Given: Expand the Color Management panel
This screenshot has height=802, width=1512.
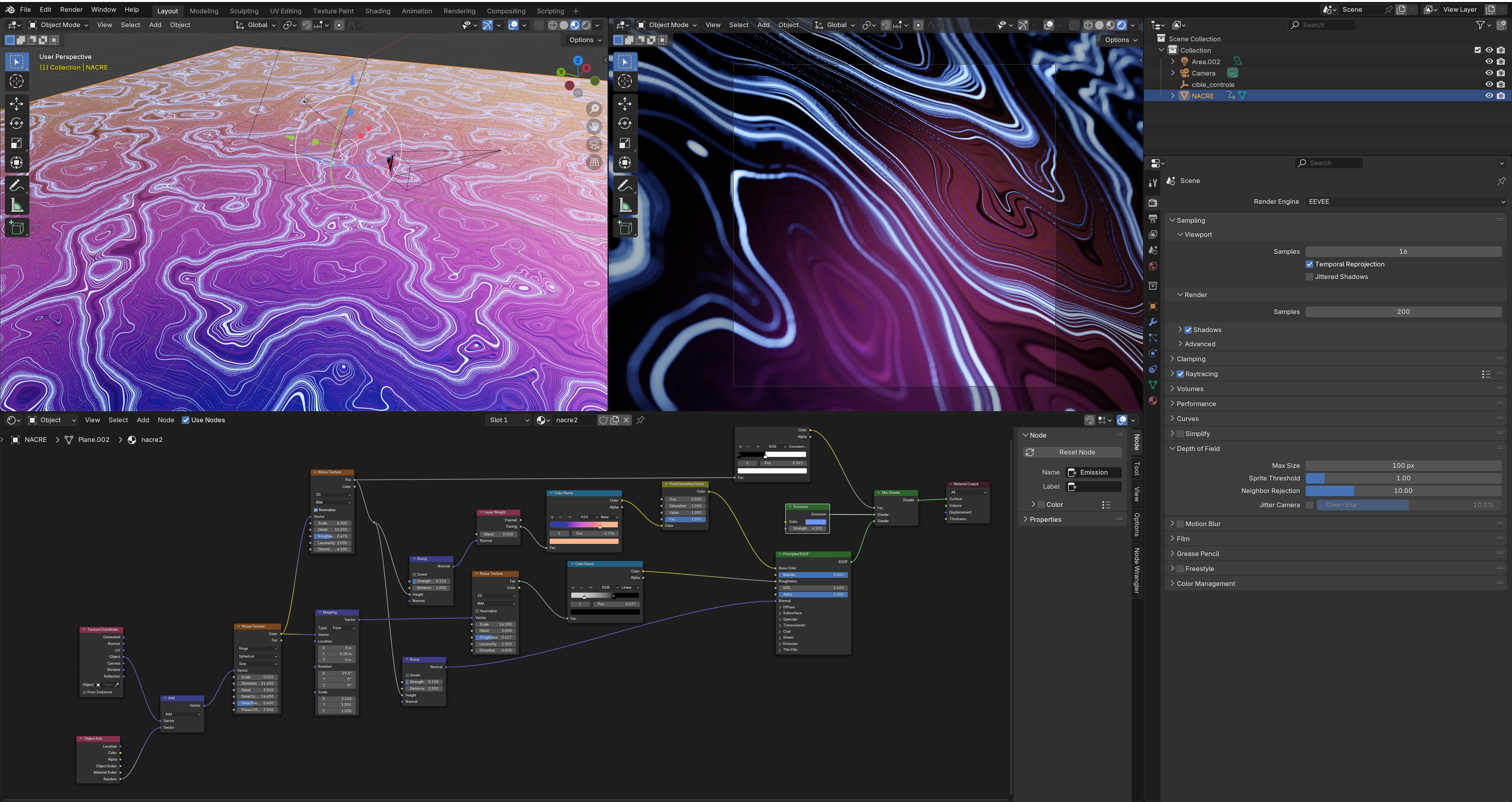Looking at the screenshot, I should 1206,584.
